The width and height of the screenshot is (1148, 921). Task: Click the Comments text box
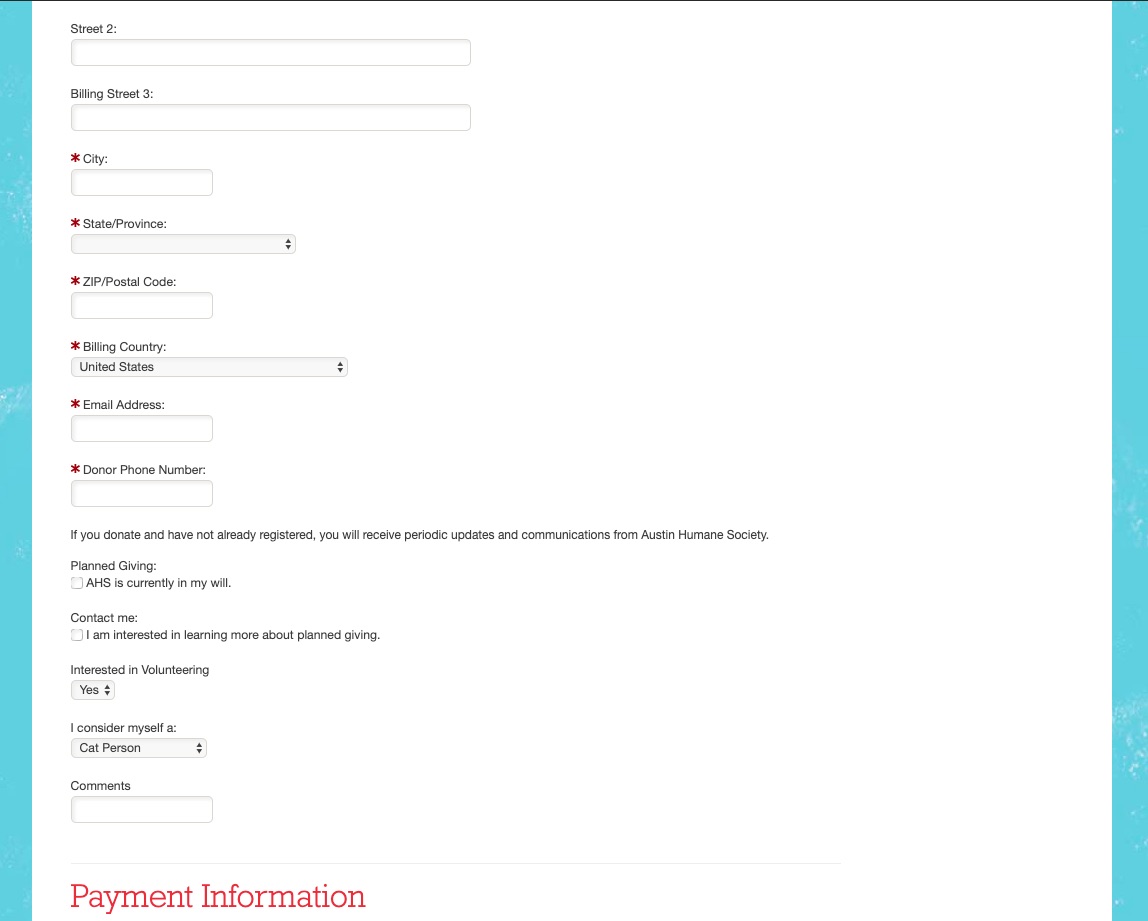(142, 810)
